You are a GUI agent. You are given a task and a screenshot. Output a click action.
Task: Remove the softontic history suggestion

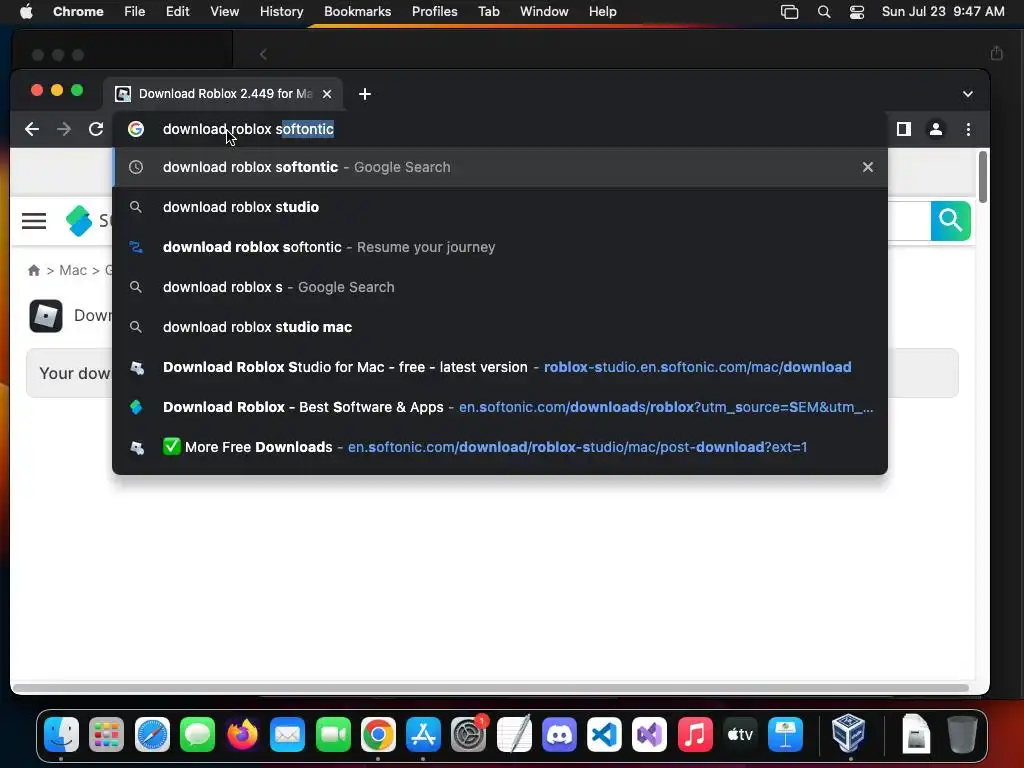(x=868, y=167)
